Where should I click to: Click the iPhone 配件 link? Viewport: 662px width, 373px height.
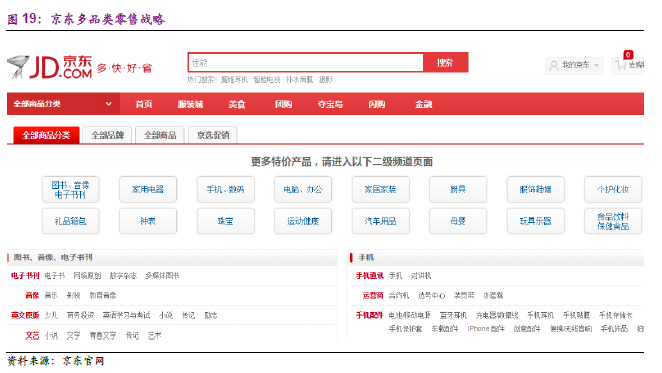[x=486, y=329]
